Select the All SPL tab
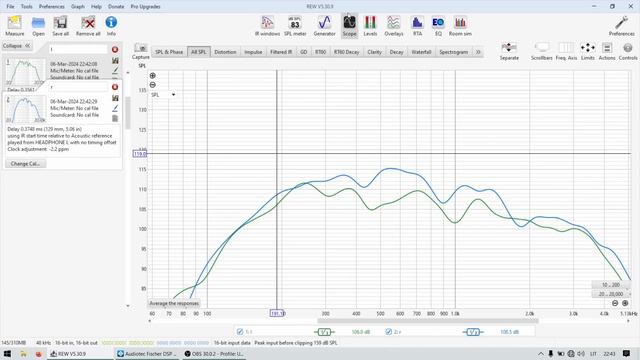Screen dimensions: 640x360 [199, 52]
